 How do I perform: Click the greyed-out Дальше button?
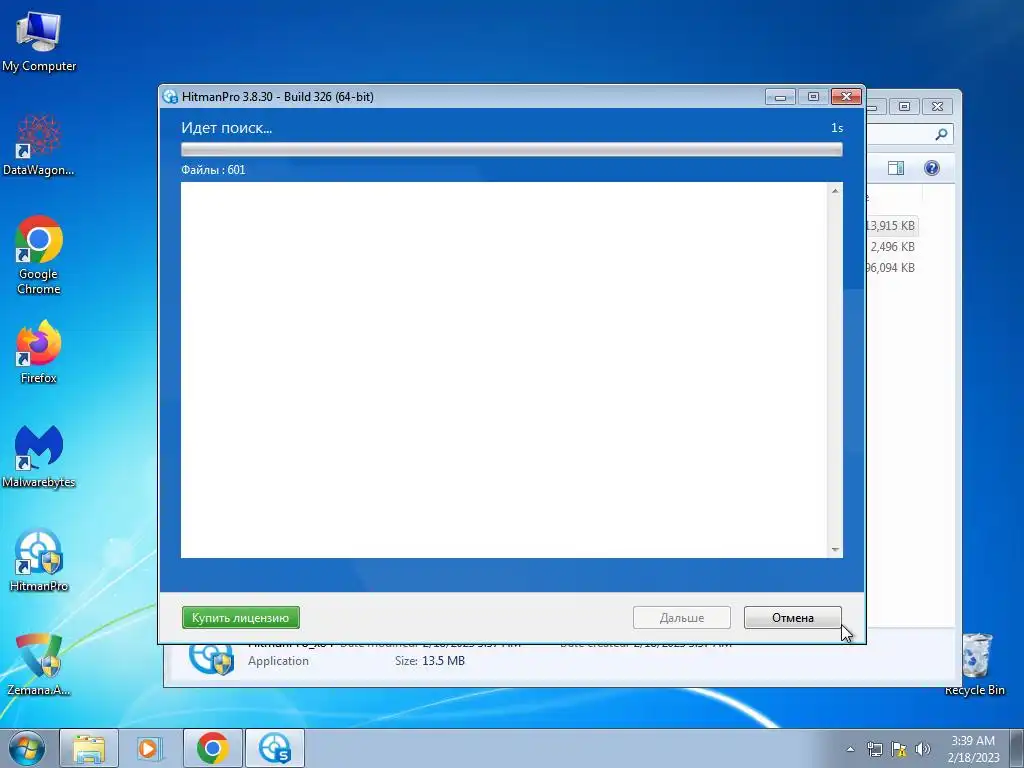681,617
